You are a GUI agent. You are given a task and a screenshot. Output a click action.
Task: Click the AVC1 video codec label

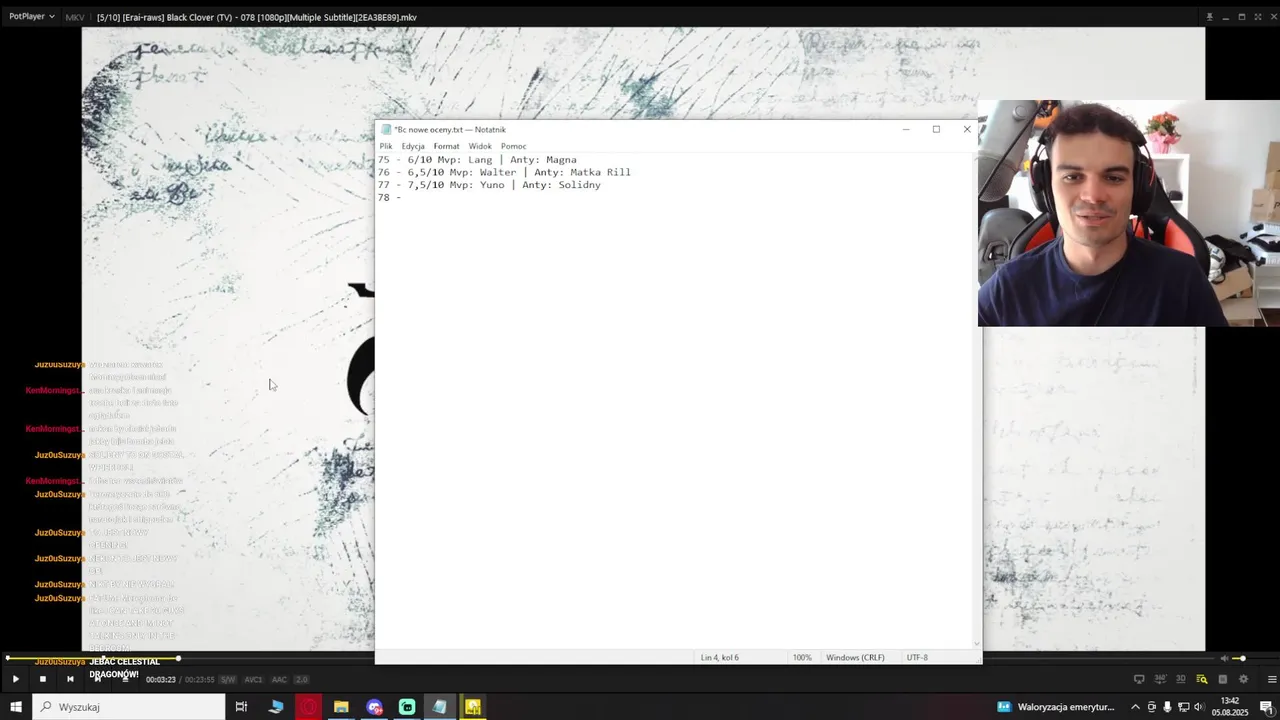(253, 680)
